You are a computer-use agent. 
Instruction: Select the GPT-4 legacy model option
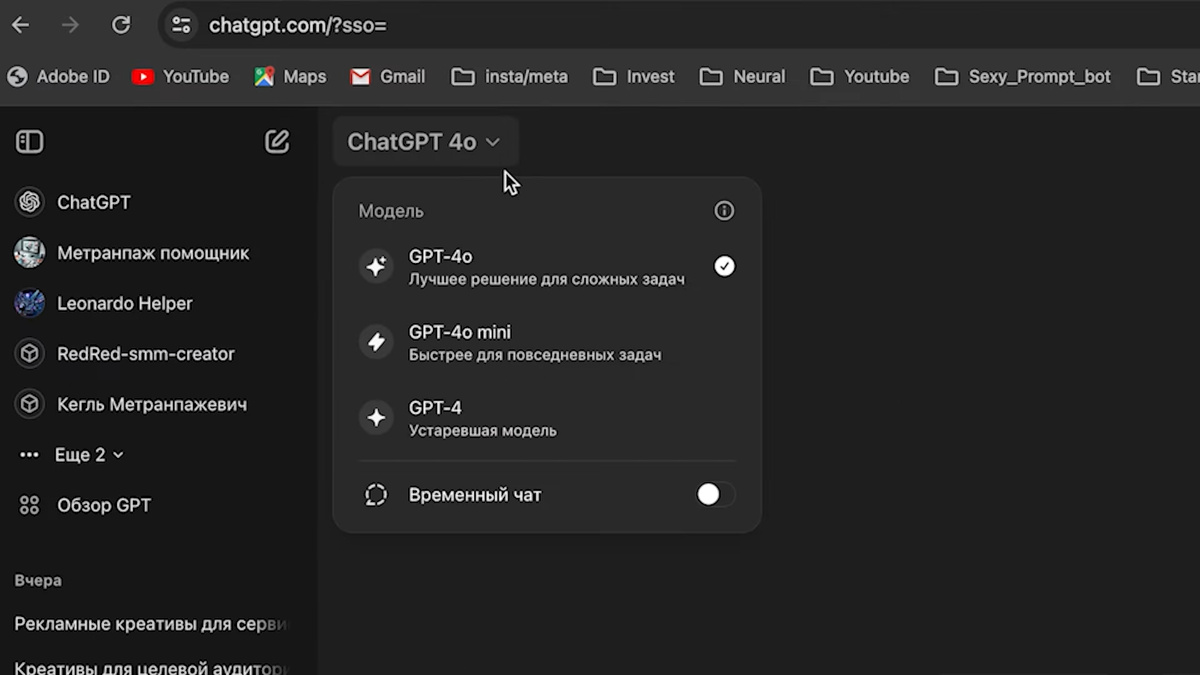coord(547,418)
